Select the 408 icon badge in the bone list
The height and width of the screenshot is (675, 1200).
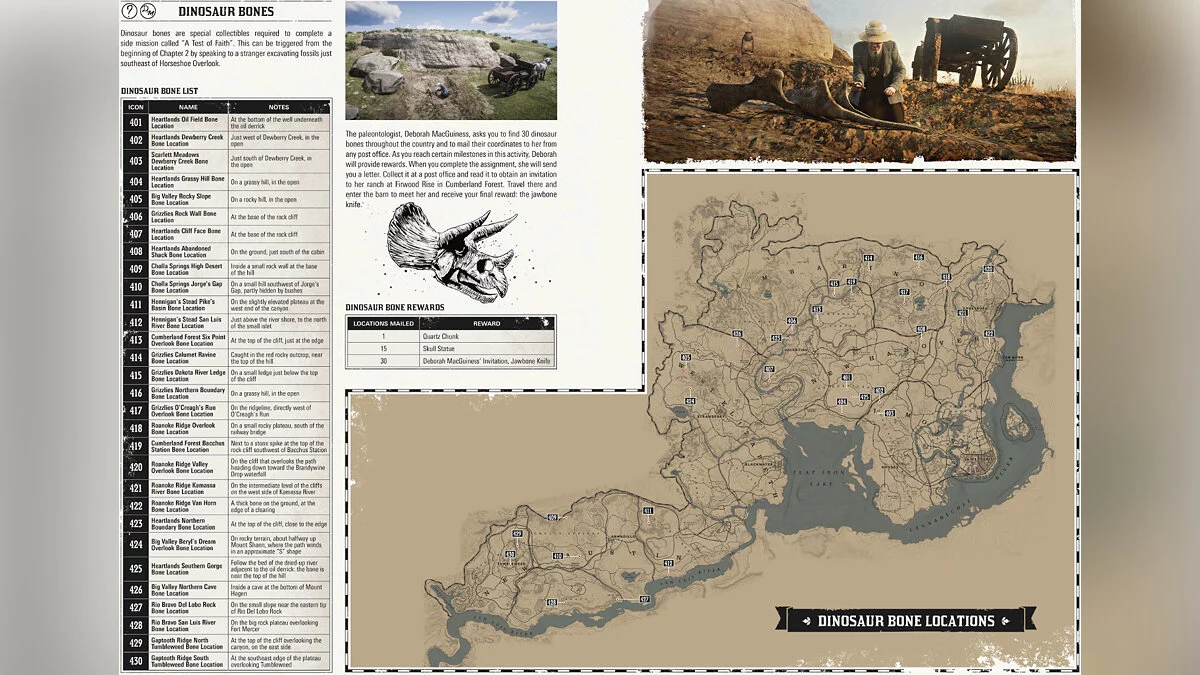pyautogui.click(x=136, y=252)
